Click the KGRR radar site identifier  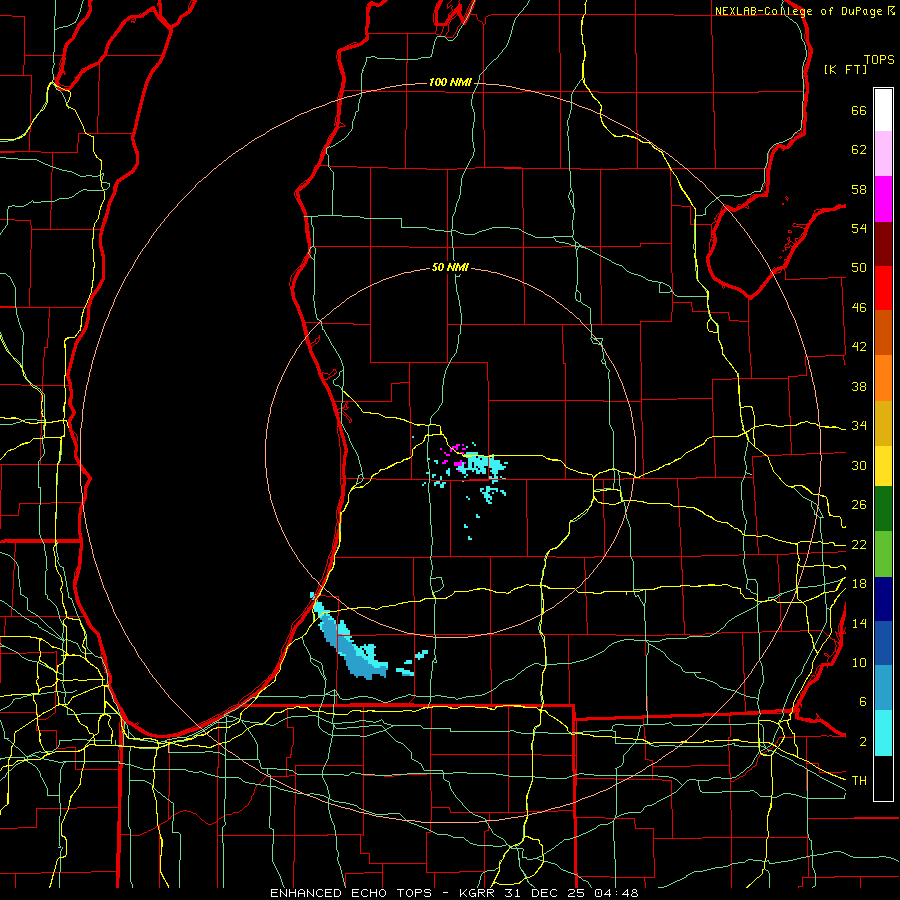479,893
